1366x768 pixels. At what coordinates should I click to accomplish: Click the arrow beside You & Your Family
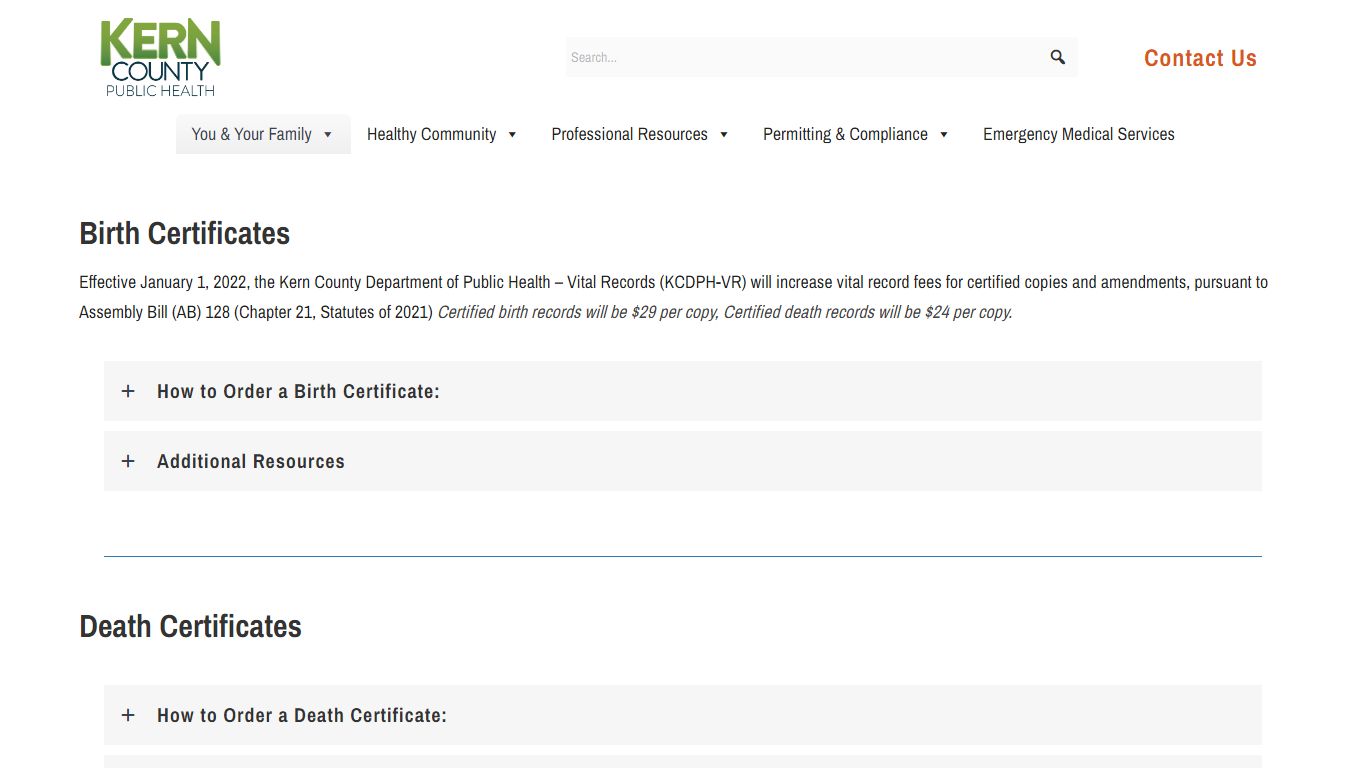327,135
